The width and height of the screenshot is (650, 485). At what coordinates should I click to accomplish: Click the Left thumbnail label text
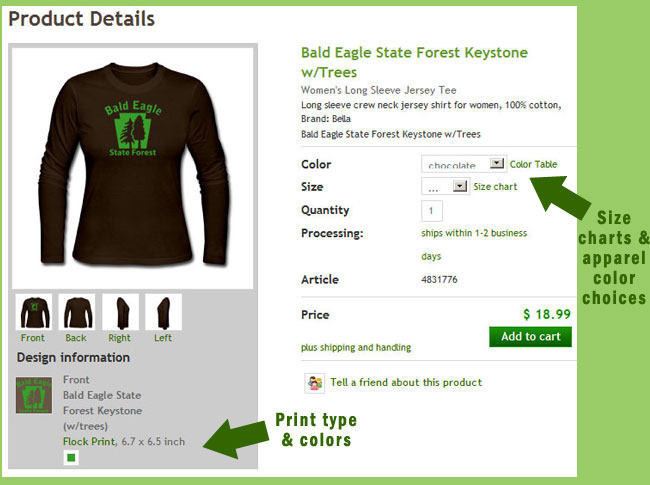coord(163,338)
